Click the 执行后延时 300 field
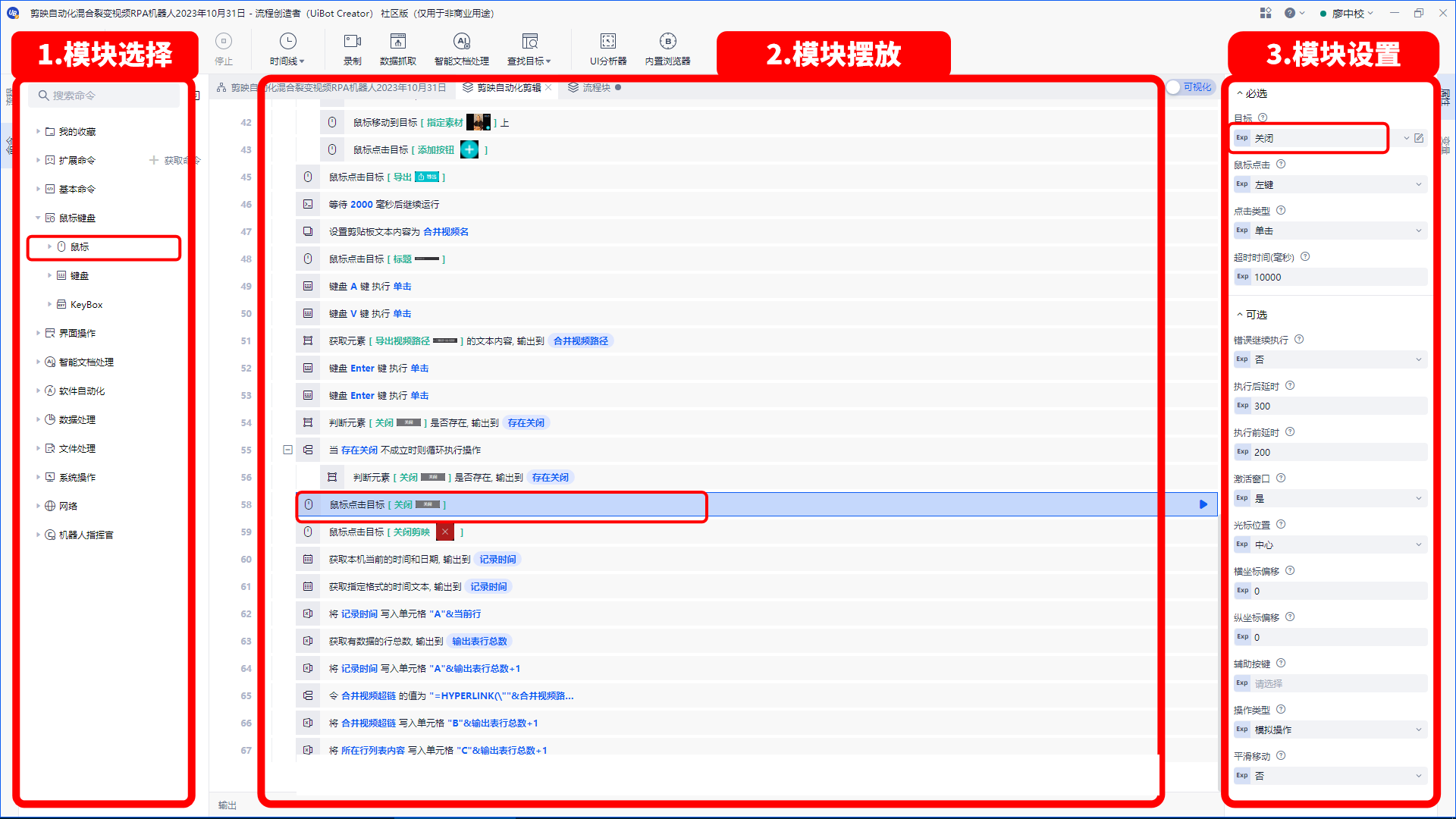 [1331, 406]
